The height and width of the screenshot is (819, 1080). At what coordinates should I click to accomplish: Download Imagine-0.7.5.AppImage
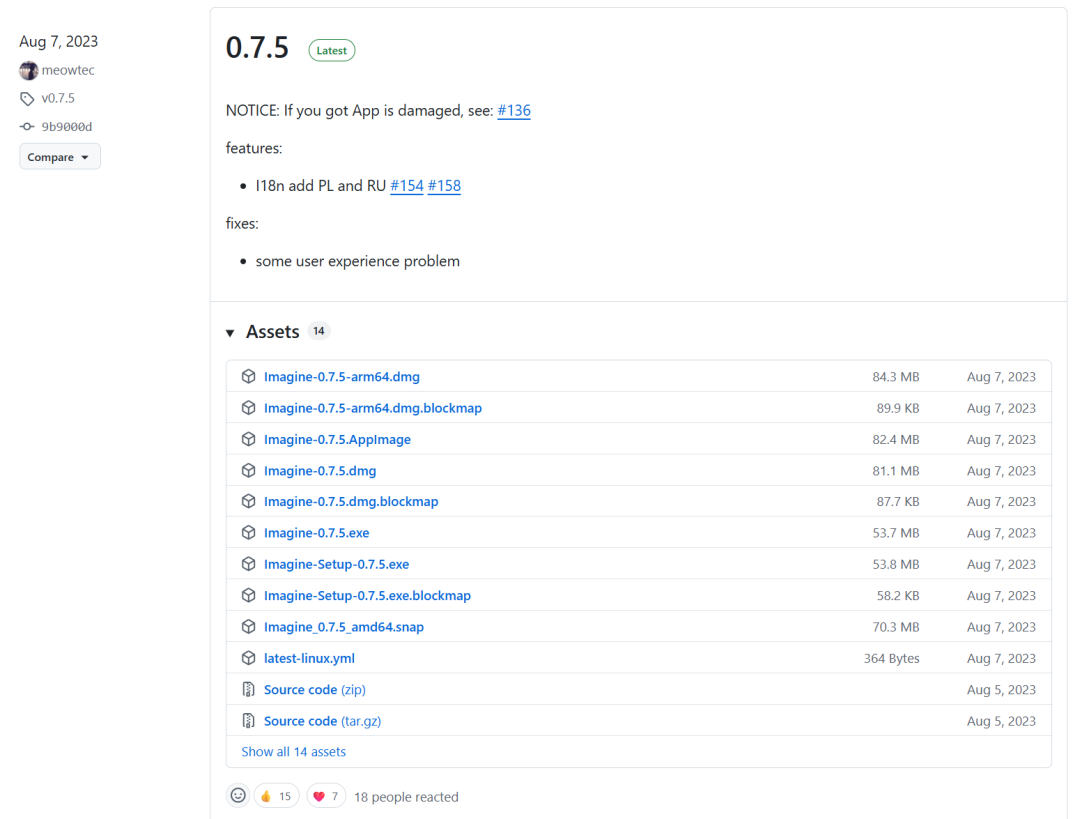(x=337, y=440)
